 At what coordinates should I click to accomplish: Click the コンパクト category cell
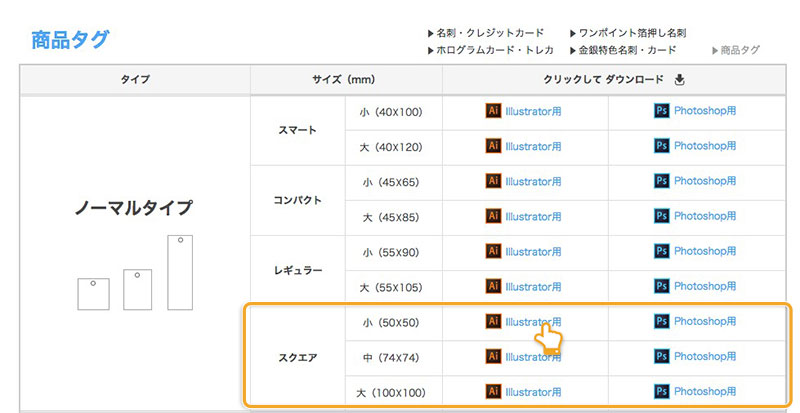[297, 200]
